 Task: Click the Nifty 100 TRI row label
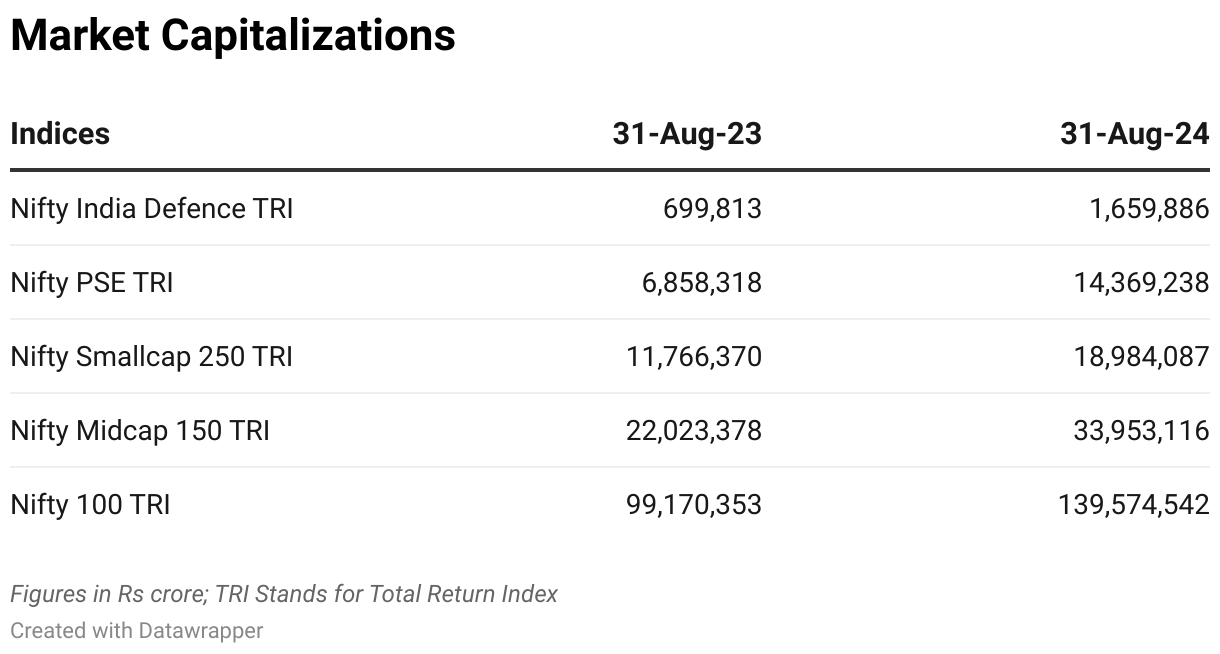click(x=90, y=505)
